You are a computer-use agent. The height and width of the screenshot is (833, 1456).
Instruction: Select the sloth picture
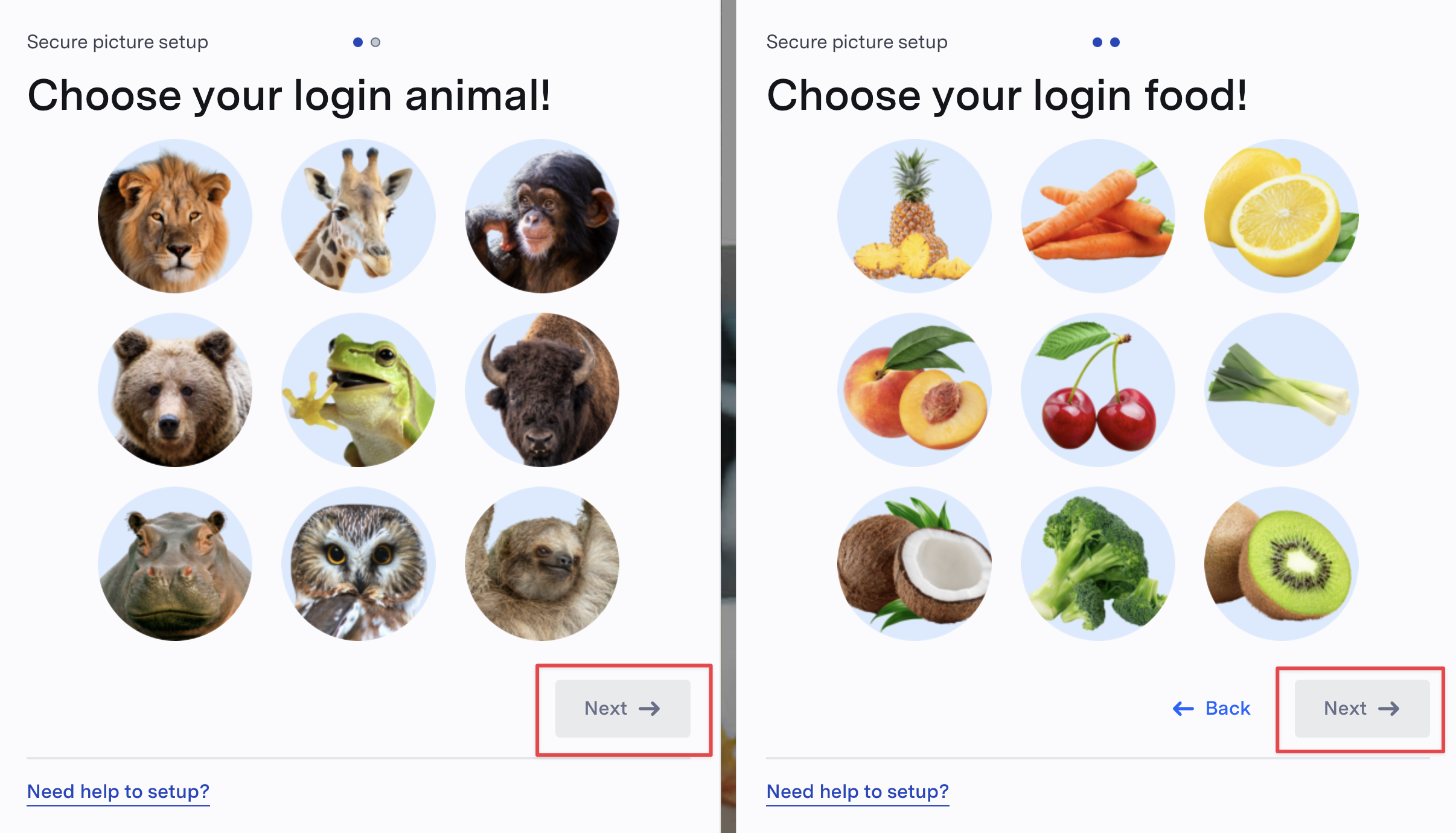coord(542,564)
